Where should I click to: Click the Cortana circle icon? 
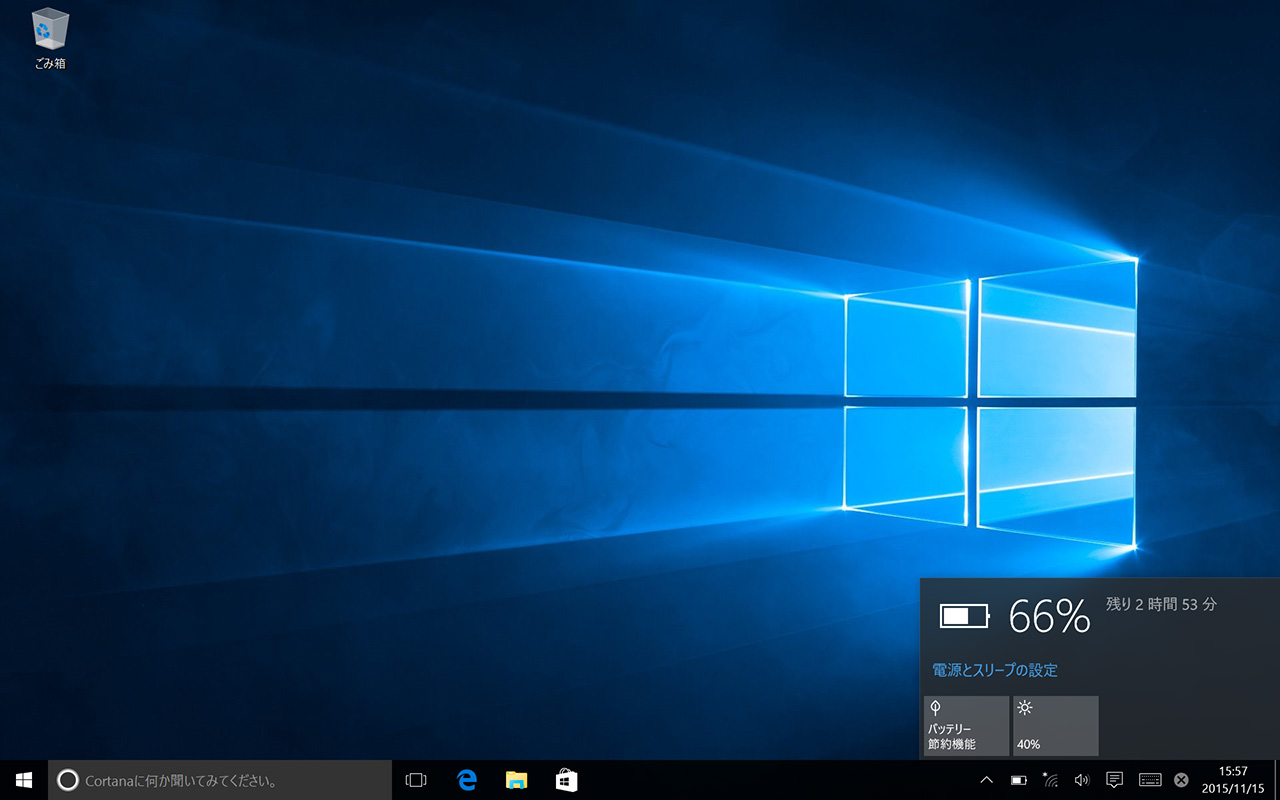[x=67, y=780]
